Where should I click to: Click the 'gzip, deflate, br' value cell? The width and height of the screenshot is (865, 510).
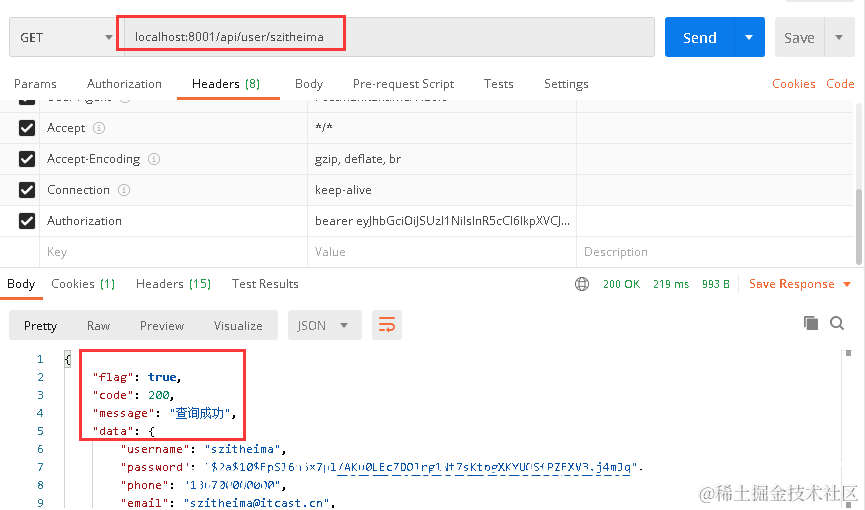441,159
